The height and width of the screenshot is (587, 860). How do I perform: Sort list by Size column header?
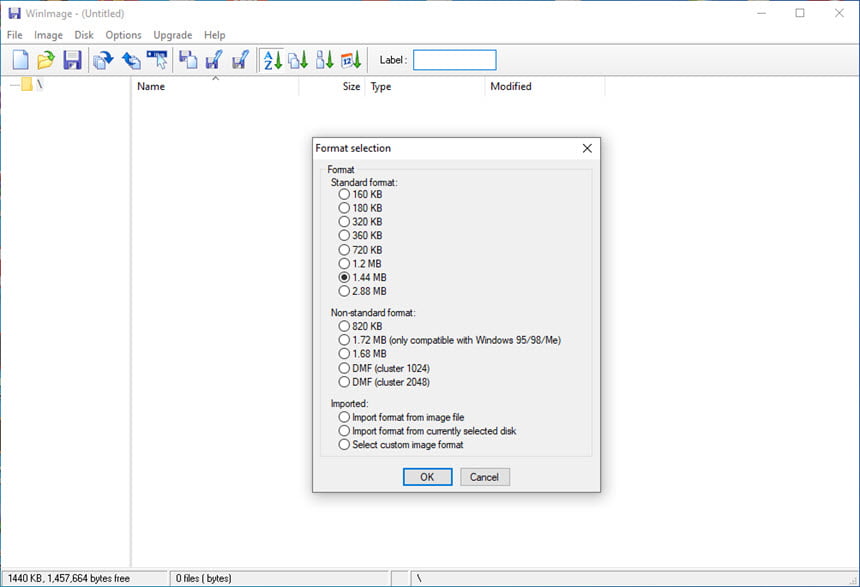click(x=332, y=86)
